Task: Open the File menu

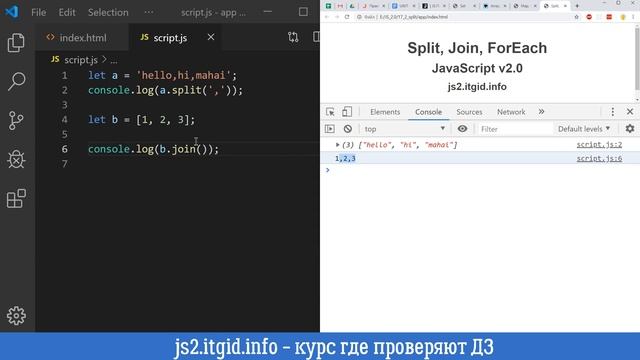Action: [x=39, y=12]
